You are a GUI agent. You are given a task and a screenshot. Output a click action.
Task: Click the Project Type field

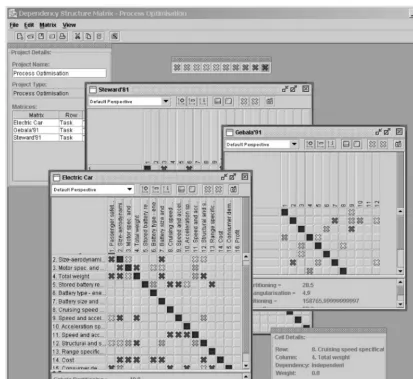point(48,93)
